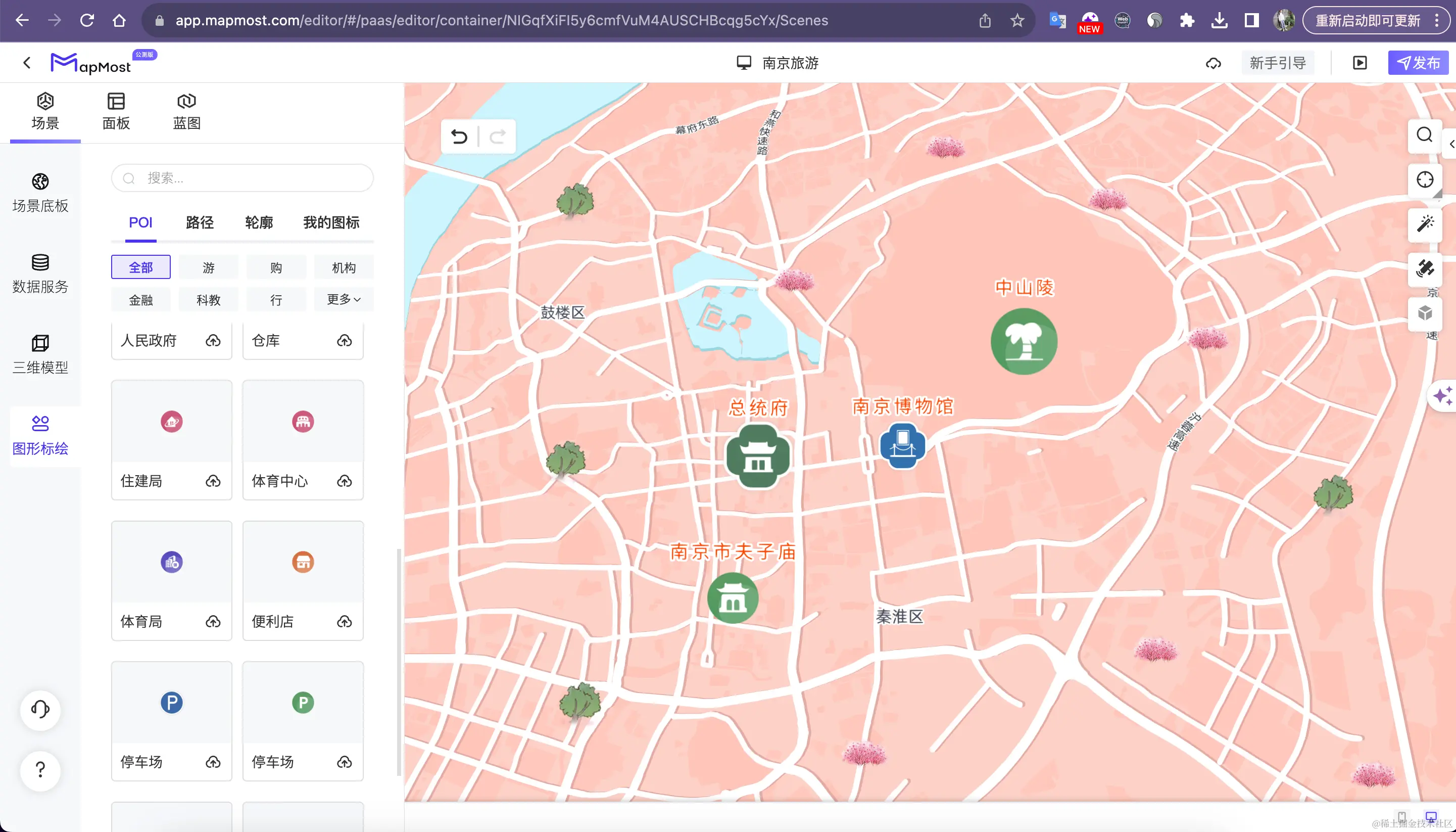Click the locate crosshair tool
The width and height of the screenshot is (1456, 832).
click(1425, 180)
